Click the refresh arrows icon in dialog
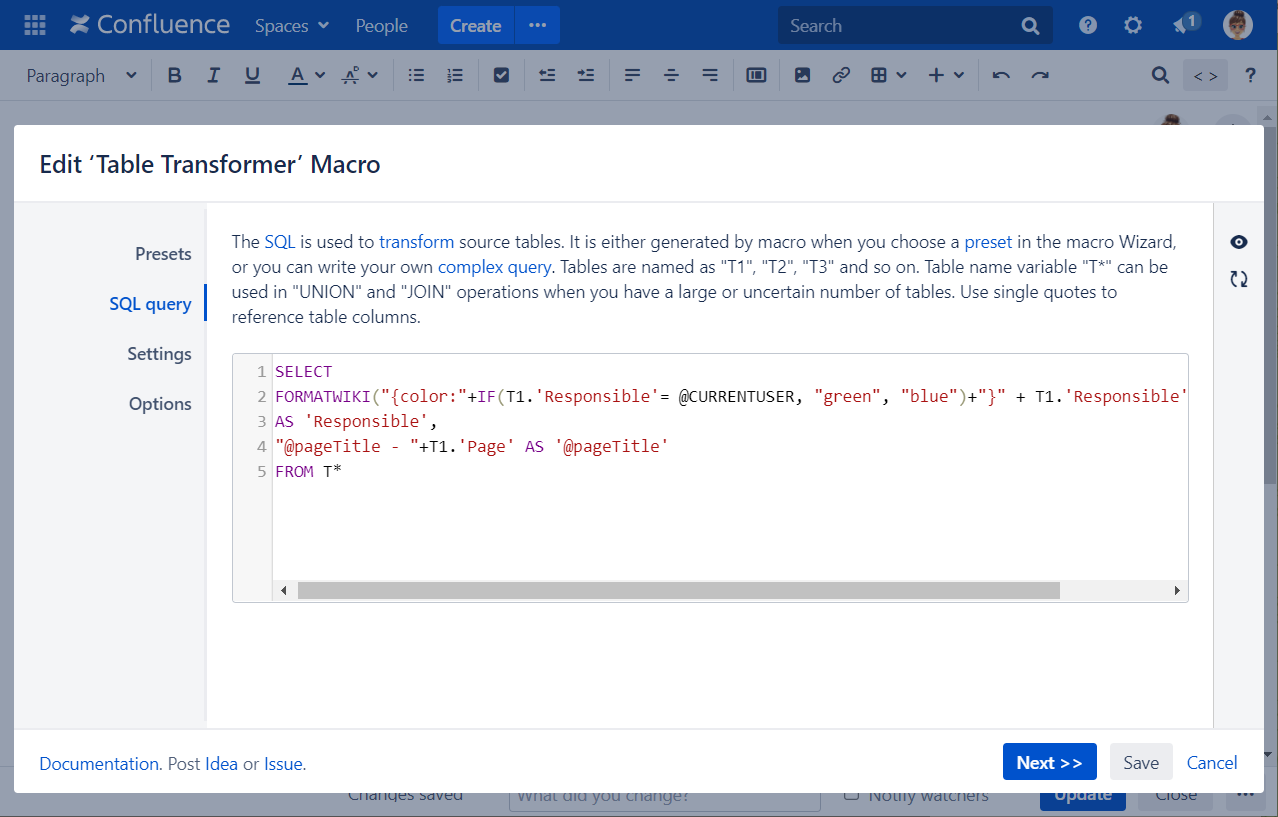 click(x=1239, y=279)
